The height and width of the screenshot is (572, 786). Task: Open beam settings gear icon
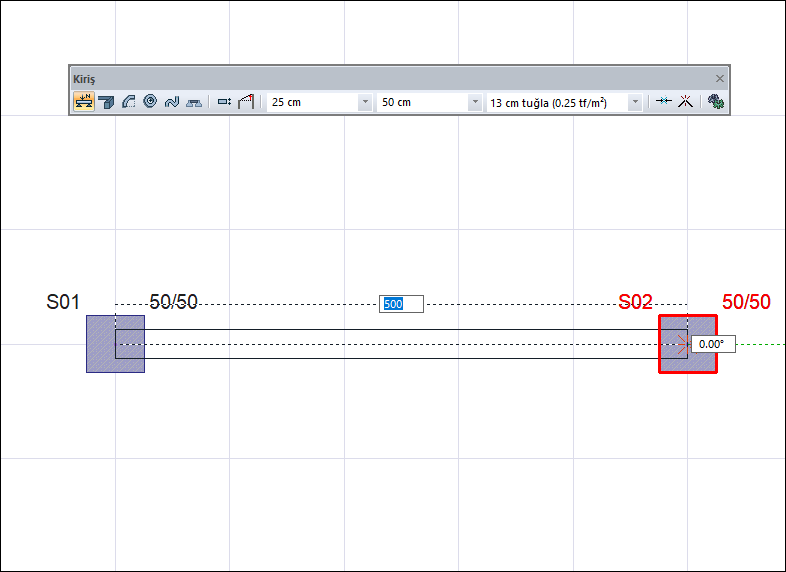pyautogui.click(x=716, y=102)
